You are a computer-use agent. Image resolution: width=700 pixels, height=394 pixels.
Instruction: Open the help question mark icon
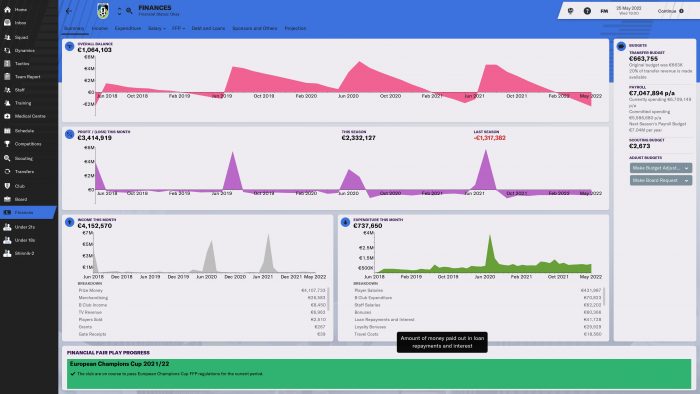587,11
